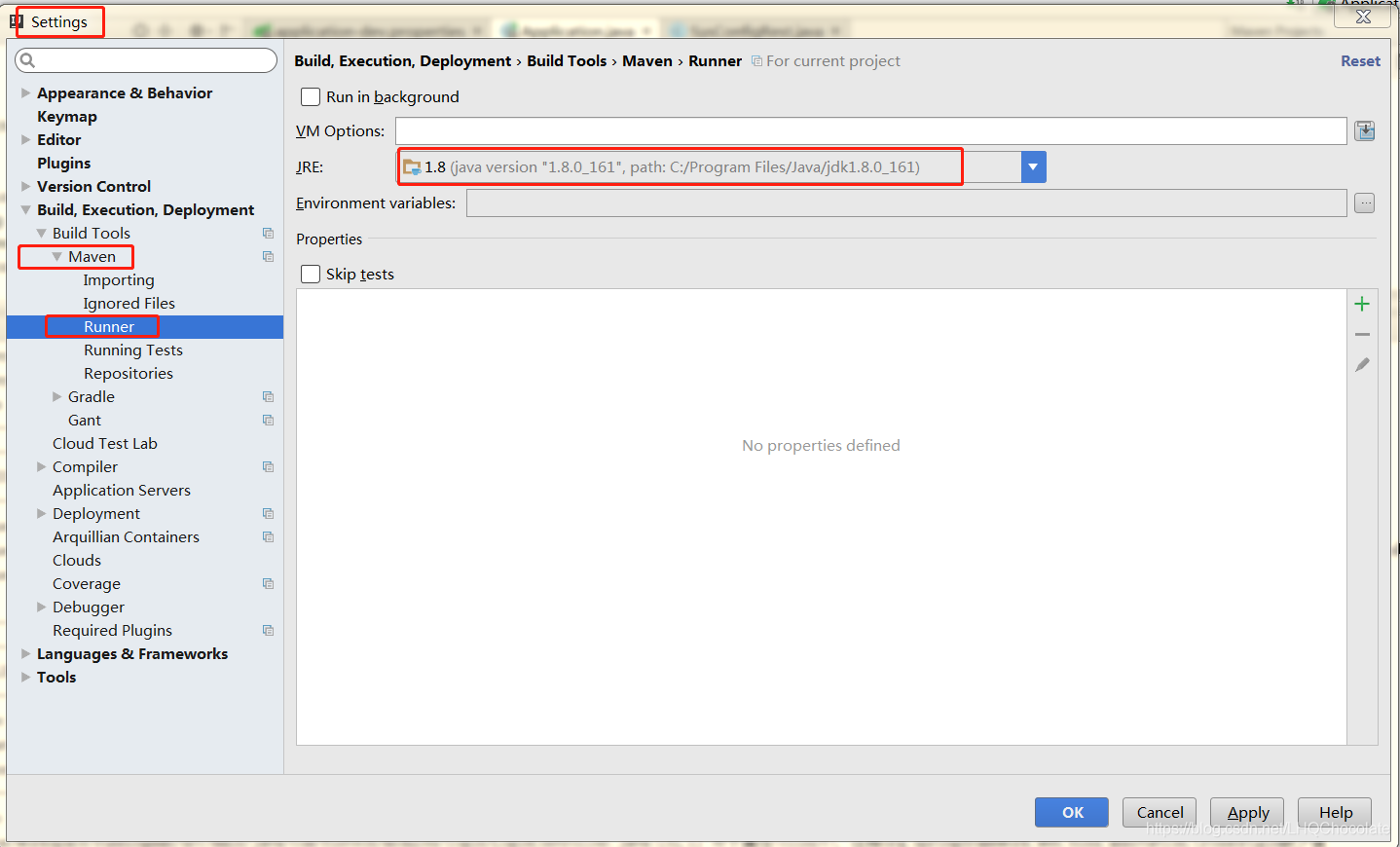1400x847 pixels.
Task: Click the Help button
Action: tap(1335, 813)
